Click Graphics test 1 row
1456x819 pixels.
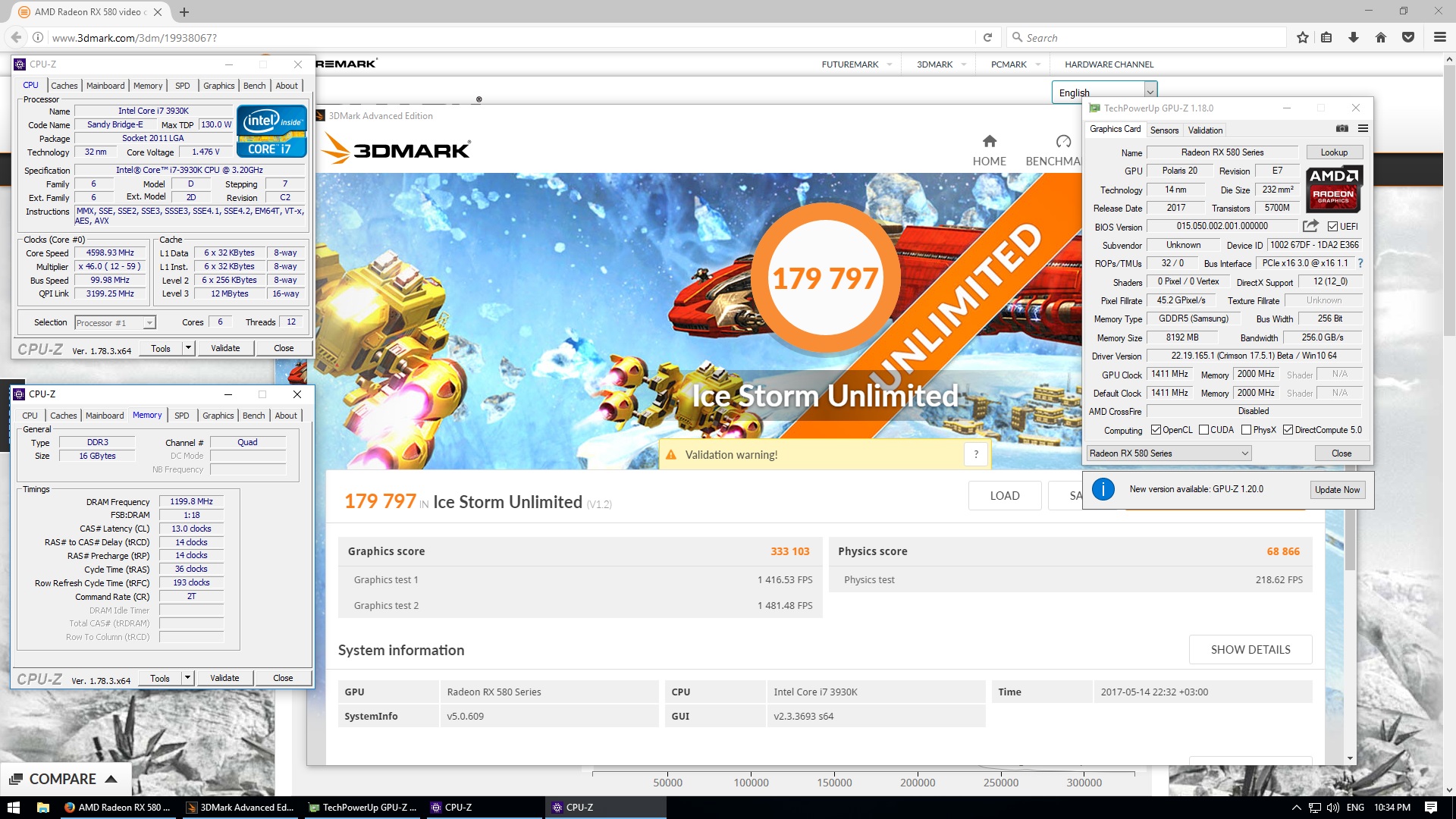pos(580,579)
